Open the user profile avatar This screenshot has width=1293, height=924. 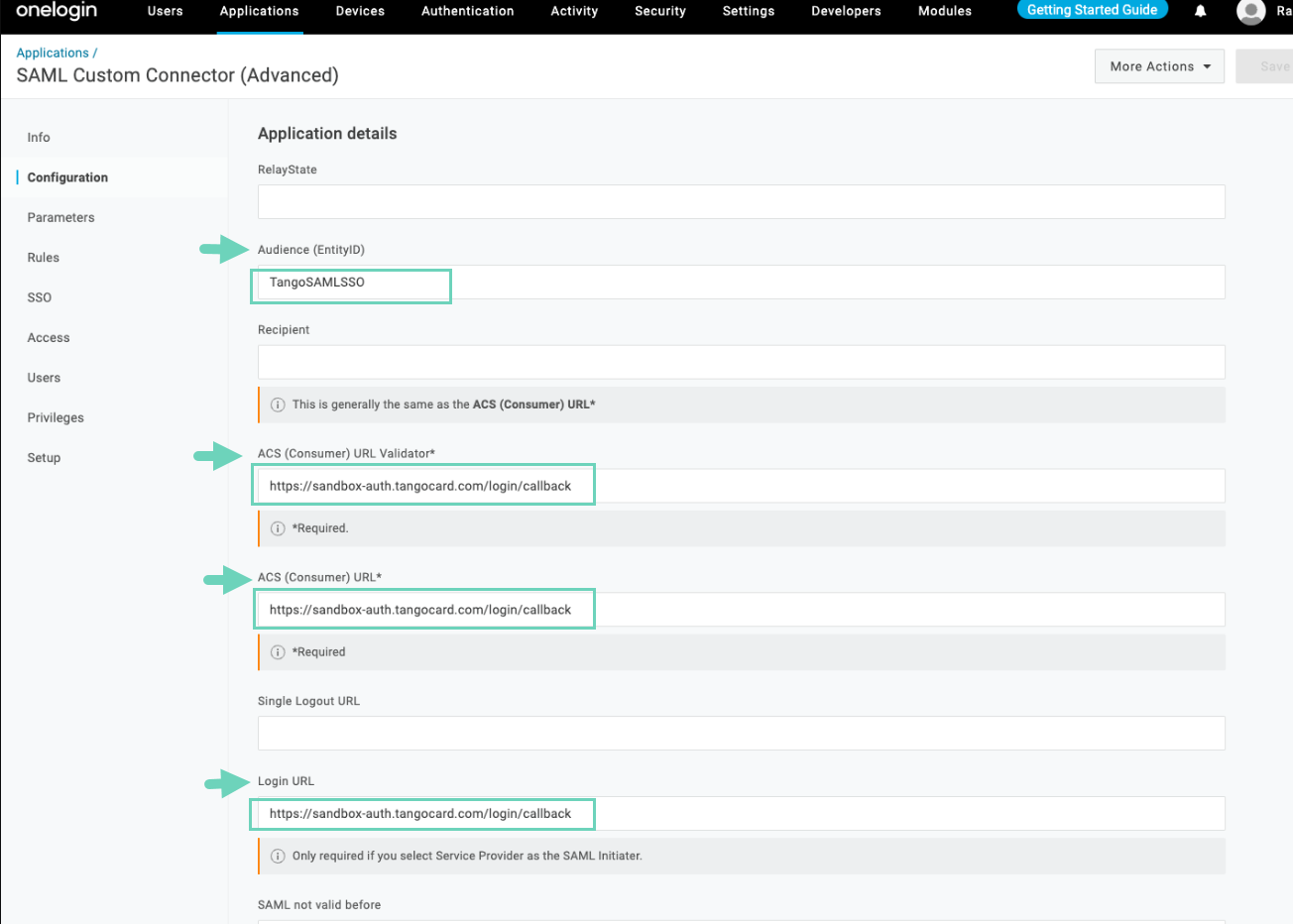1251,12
